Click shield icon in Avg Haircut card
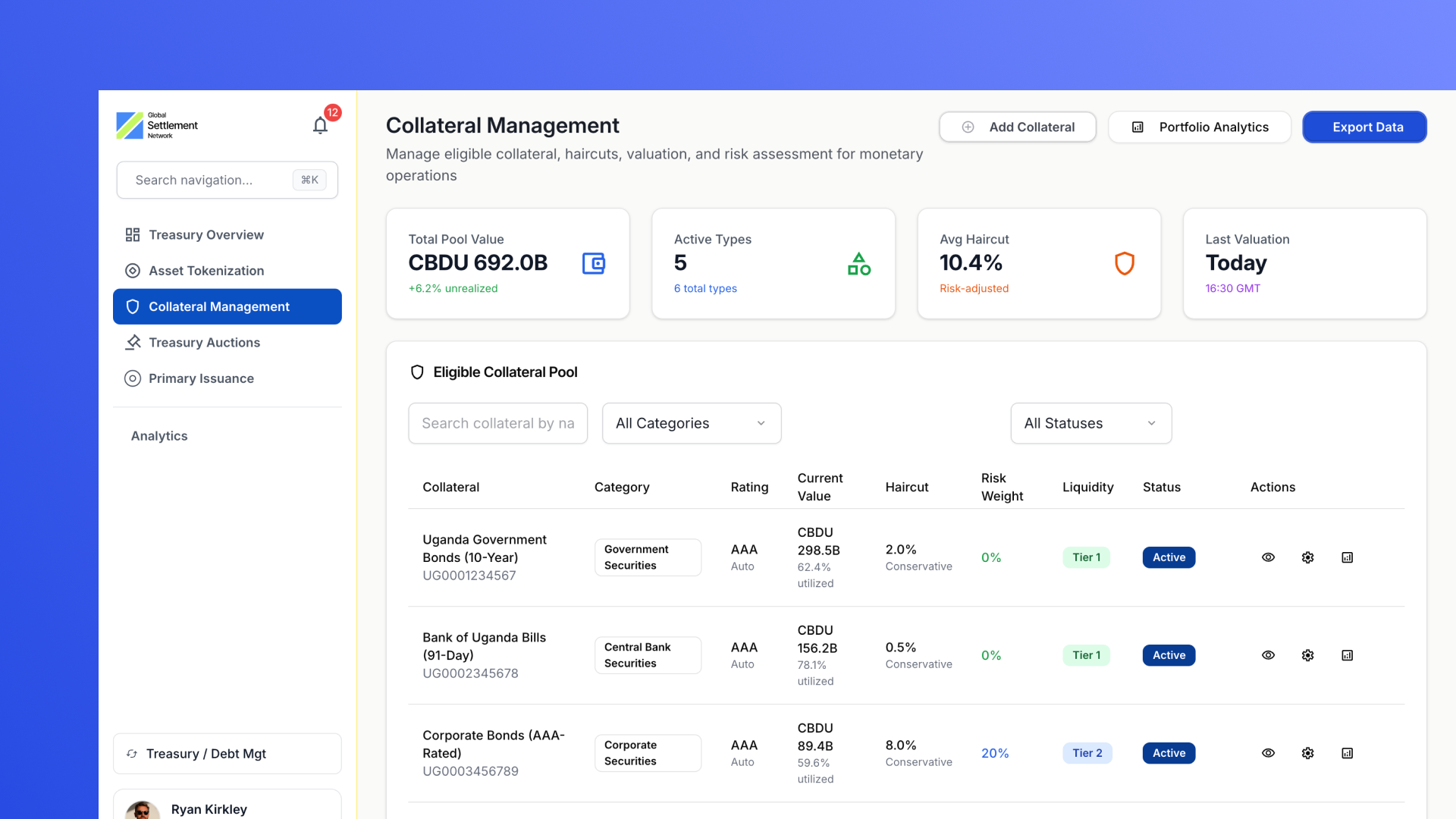 (x=1124, y=263)
